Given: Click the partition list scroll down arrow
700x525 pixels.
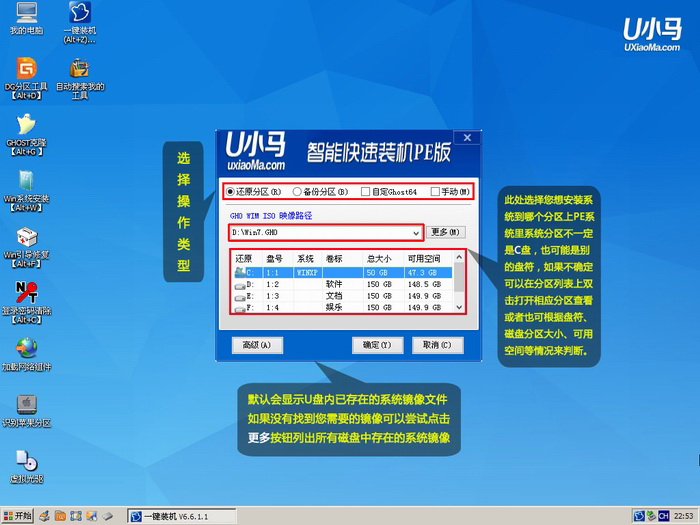Looking at the screenshot, I should tap(458, 307).
